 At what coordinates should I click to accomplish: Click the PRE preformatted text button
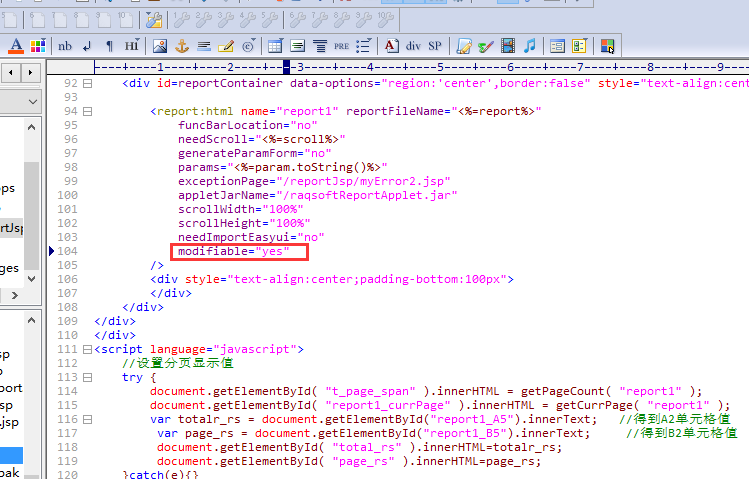click(x=342, y=45)
